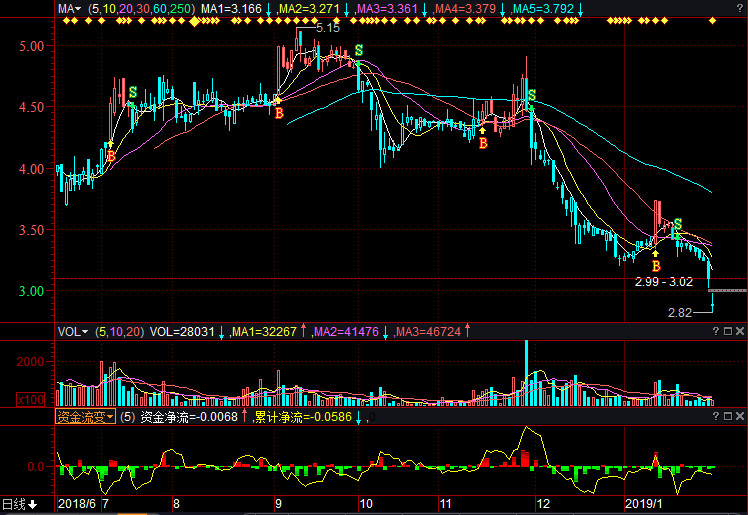This screenshot has height=515, width=748.
Task: Click the MA parameters (5,10,20,30,60,250)
Action: point(140,9)
